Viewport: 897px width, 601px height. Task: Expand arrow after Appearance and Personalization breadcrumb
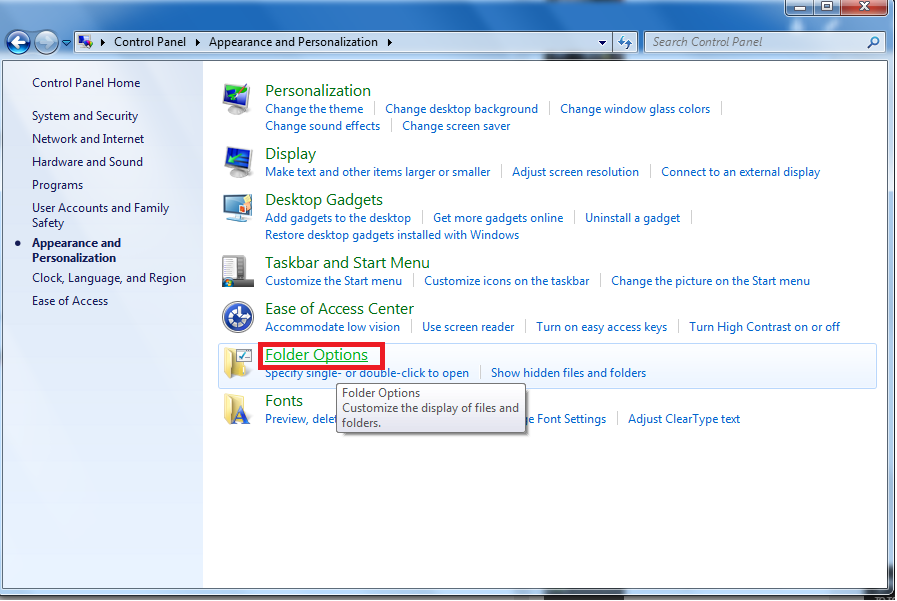(390, 42)
